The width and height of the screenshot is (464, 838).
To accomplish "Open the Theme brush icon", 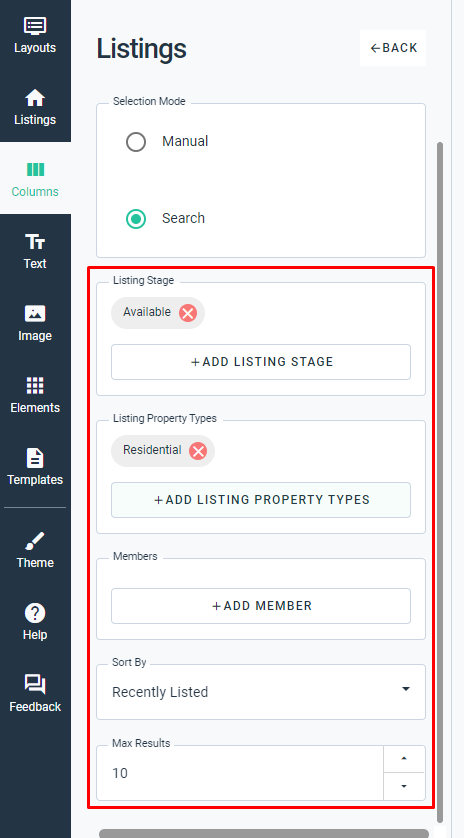I will [35, 541].
